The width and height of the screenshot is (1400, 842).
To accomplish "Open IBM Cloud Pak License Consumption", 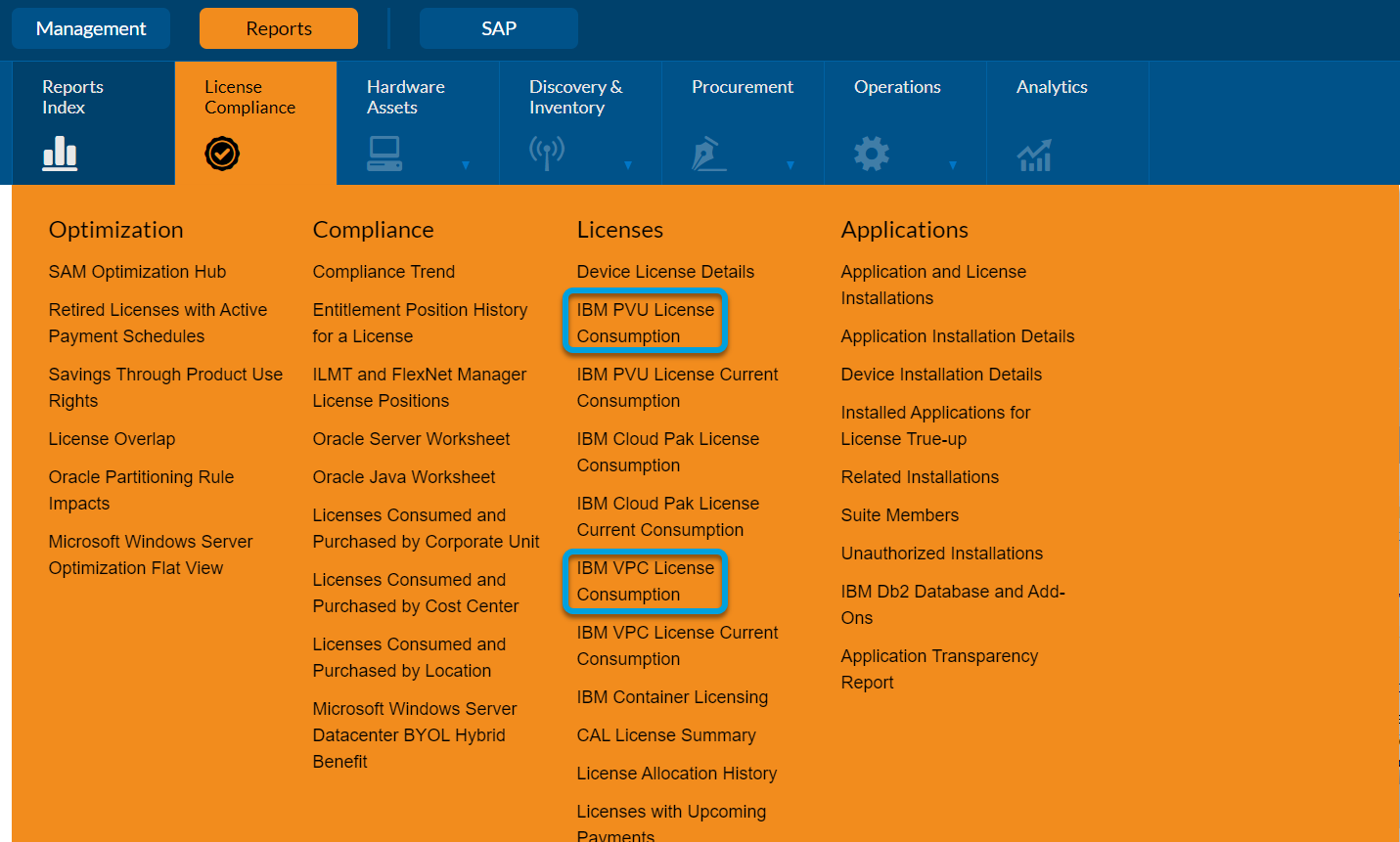I will 667,452.
